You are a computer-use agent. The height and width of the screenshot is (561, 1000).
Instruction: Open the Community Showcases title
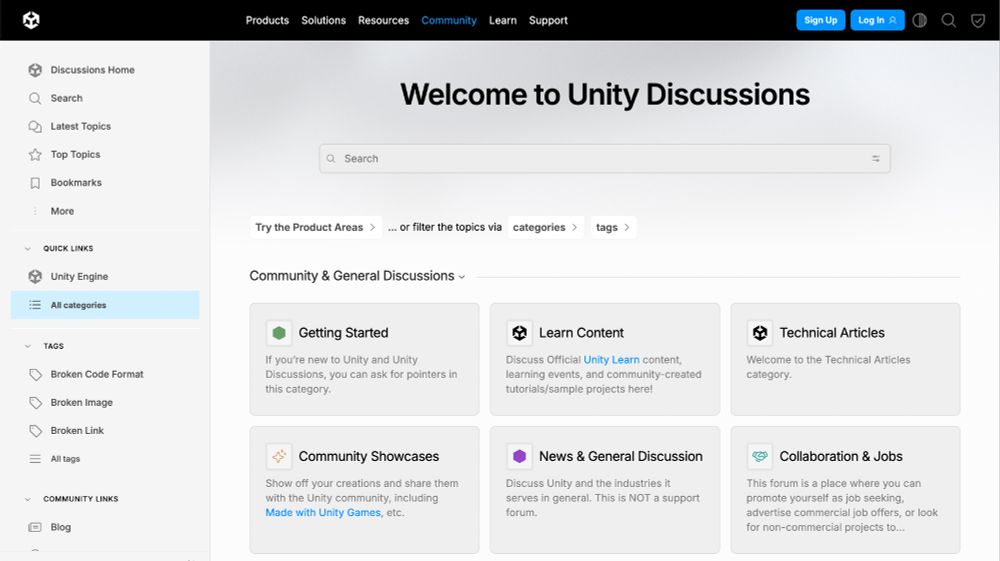tap(369, 456)
